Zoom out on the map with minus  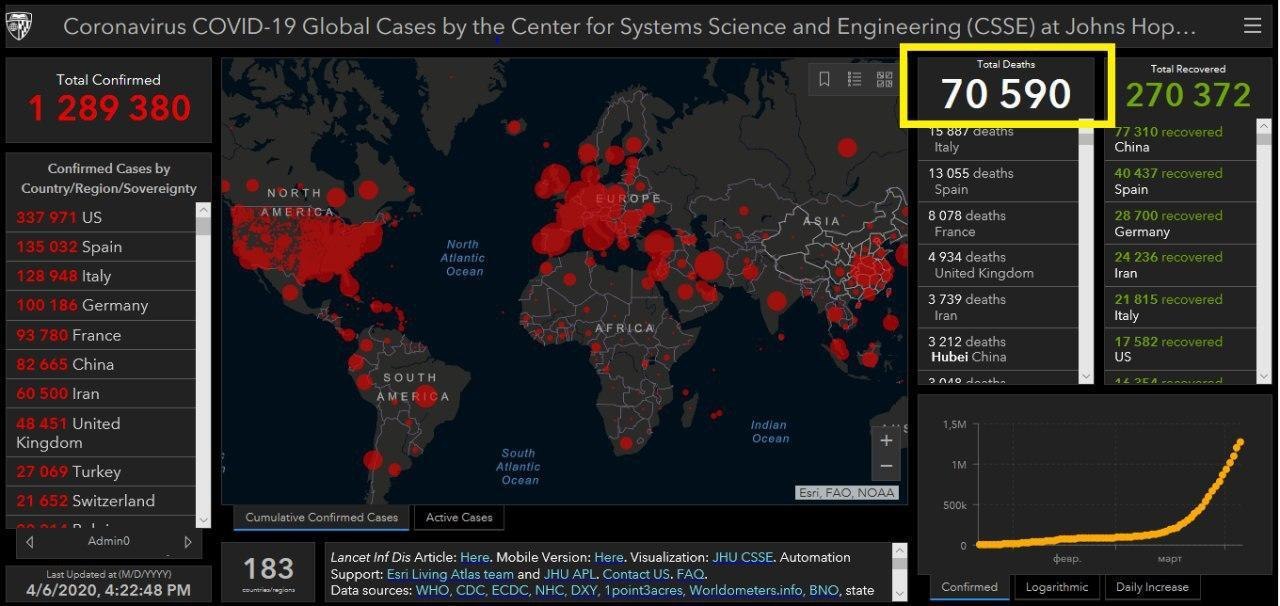[x=886, y=466]
